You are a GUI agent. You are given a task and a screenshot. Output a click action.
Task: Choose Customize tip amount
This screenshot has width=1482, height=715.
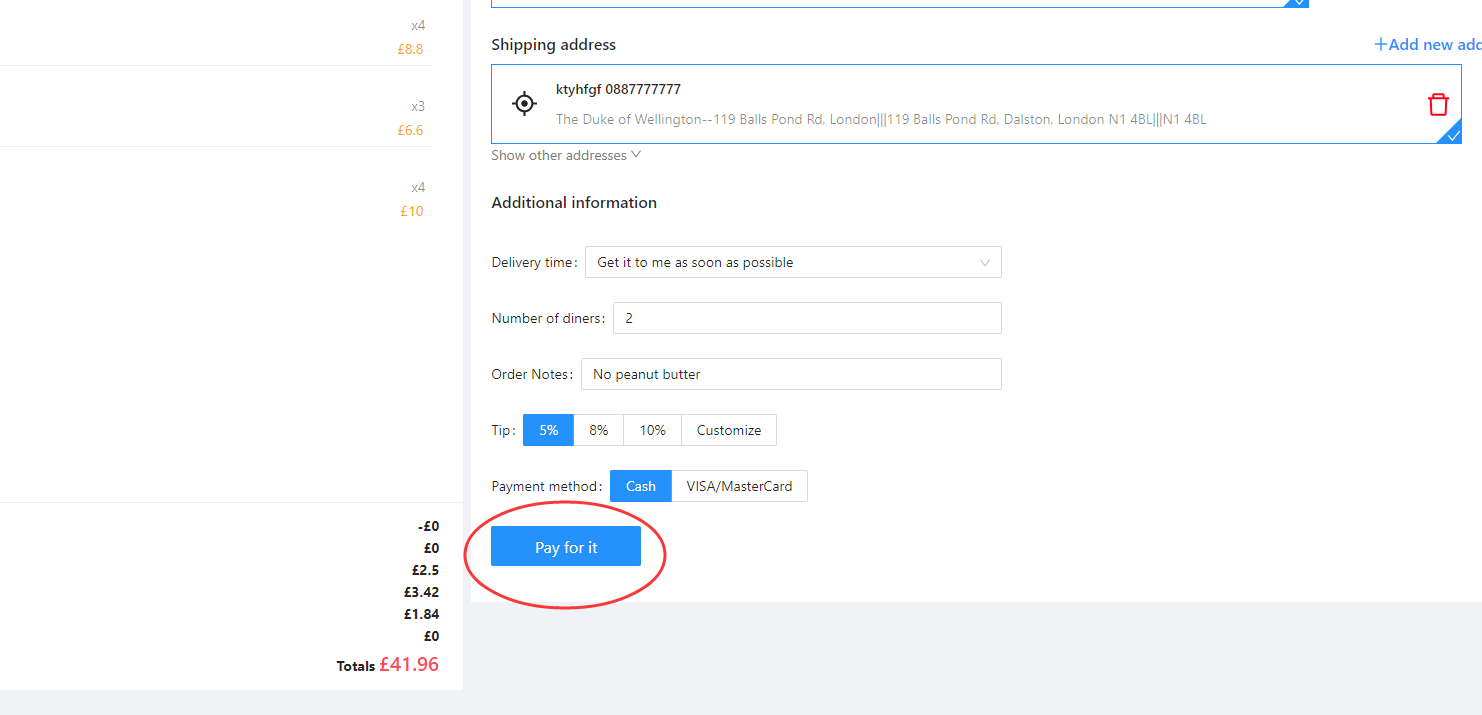[x=729, y=430]
